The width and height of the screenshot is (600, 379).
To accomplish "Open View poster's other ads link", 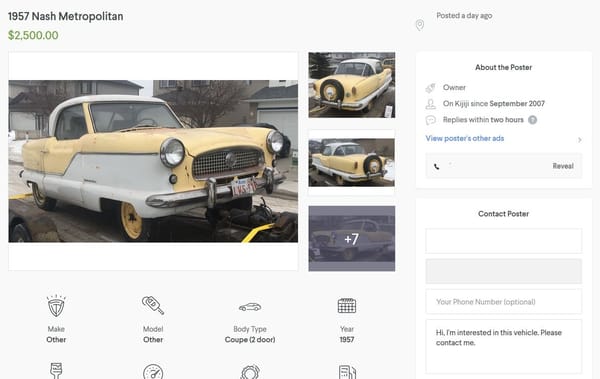I will (465, 138).
